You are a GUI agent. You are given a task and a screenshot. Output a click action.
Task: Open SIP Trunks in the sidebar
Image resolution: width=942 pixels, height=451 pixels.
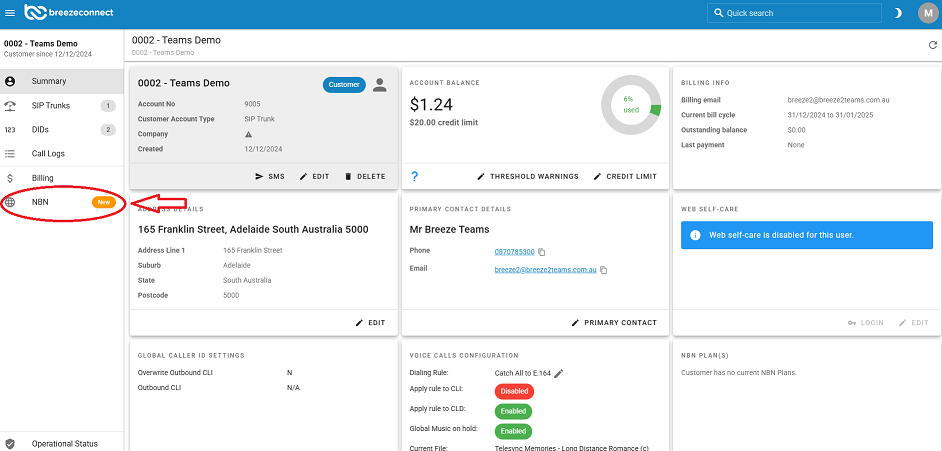click(x=62, y=106)
